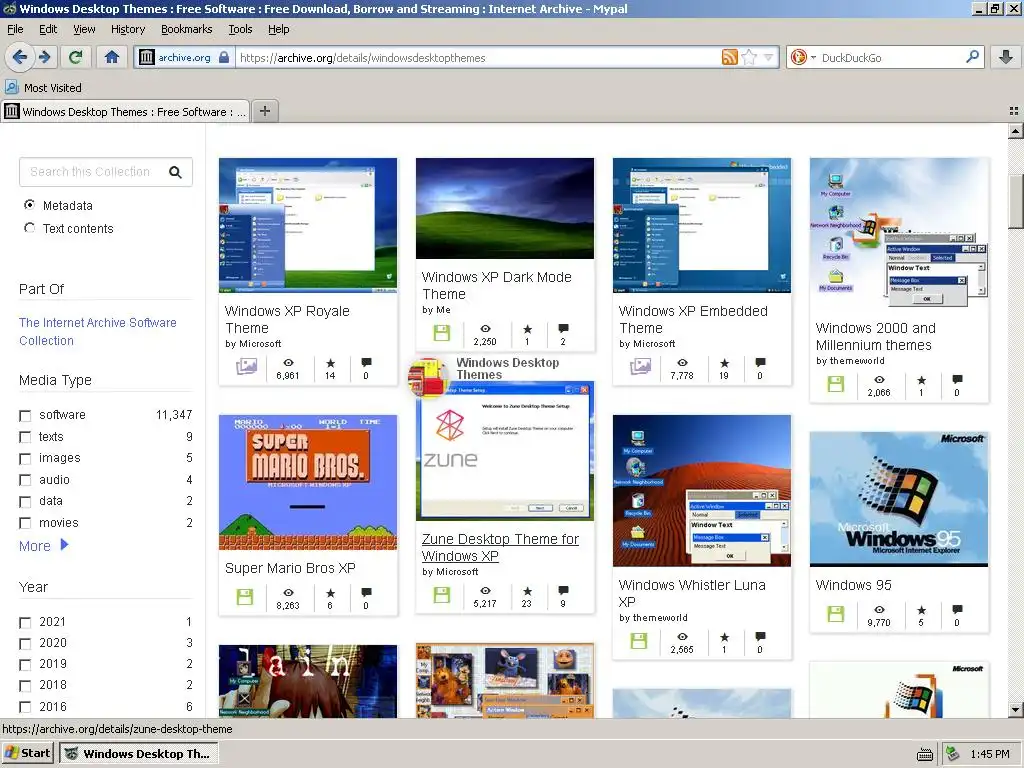The height and width of the screenshot is (768, 1024).
Task: Open the list all tabs button
Action: tap(1014, 112)
